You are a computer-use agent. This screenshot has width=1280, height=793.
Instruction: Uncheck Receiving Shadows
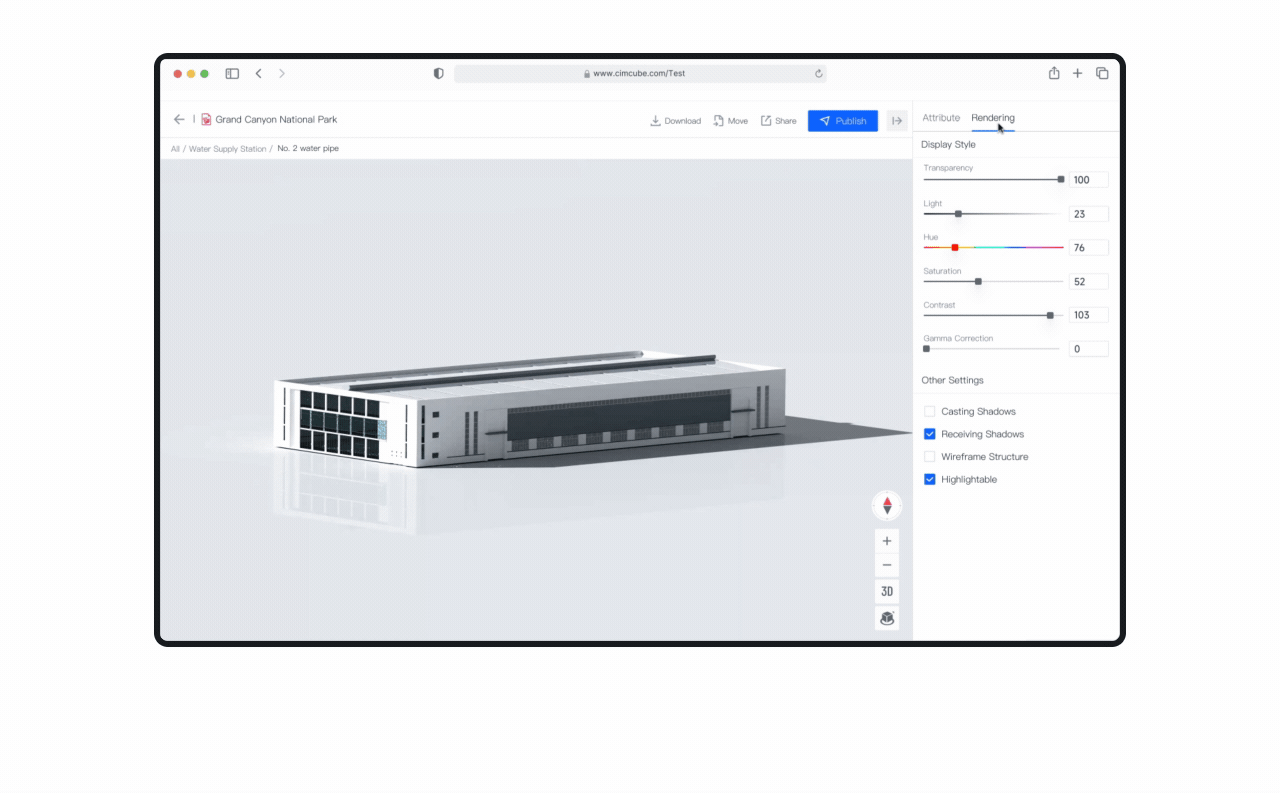pos(930,434)
